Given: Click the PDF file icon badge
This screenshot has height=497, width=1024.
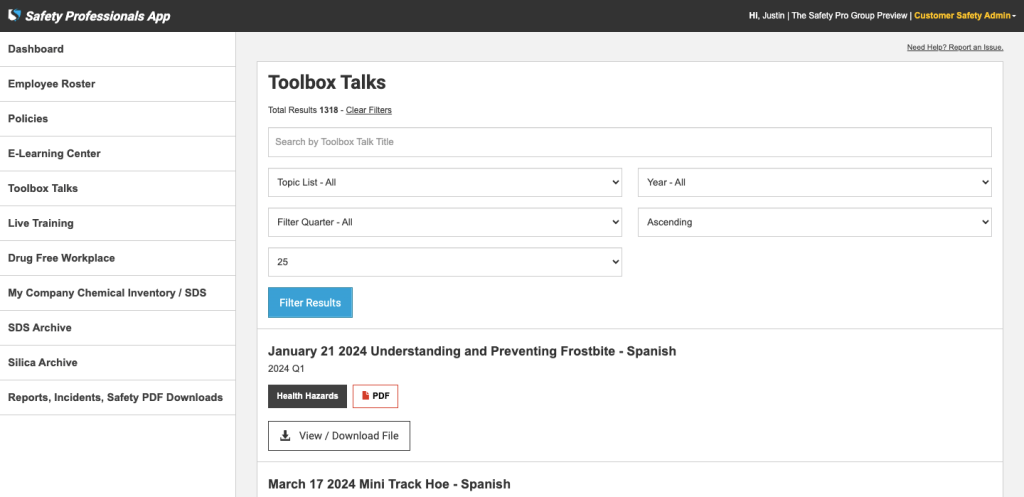Looking at the screenshot, I should (x=375, y=396).
